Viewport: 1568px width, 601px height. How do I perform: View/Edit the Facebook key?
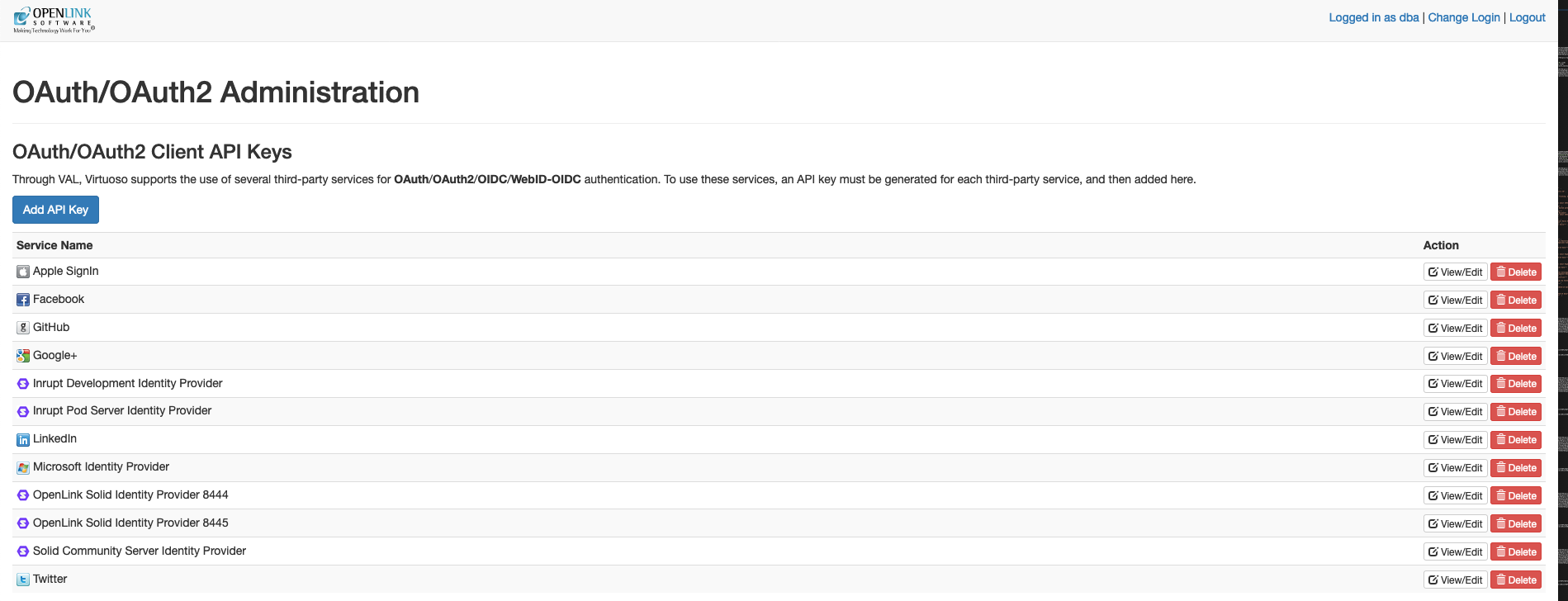coord(1455,300)
